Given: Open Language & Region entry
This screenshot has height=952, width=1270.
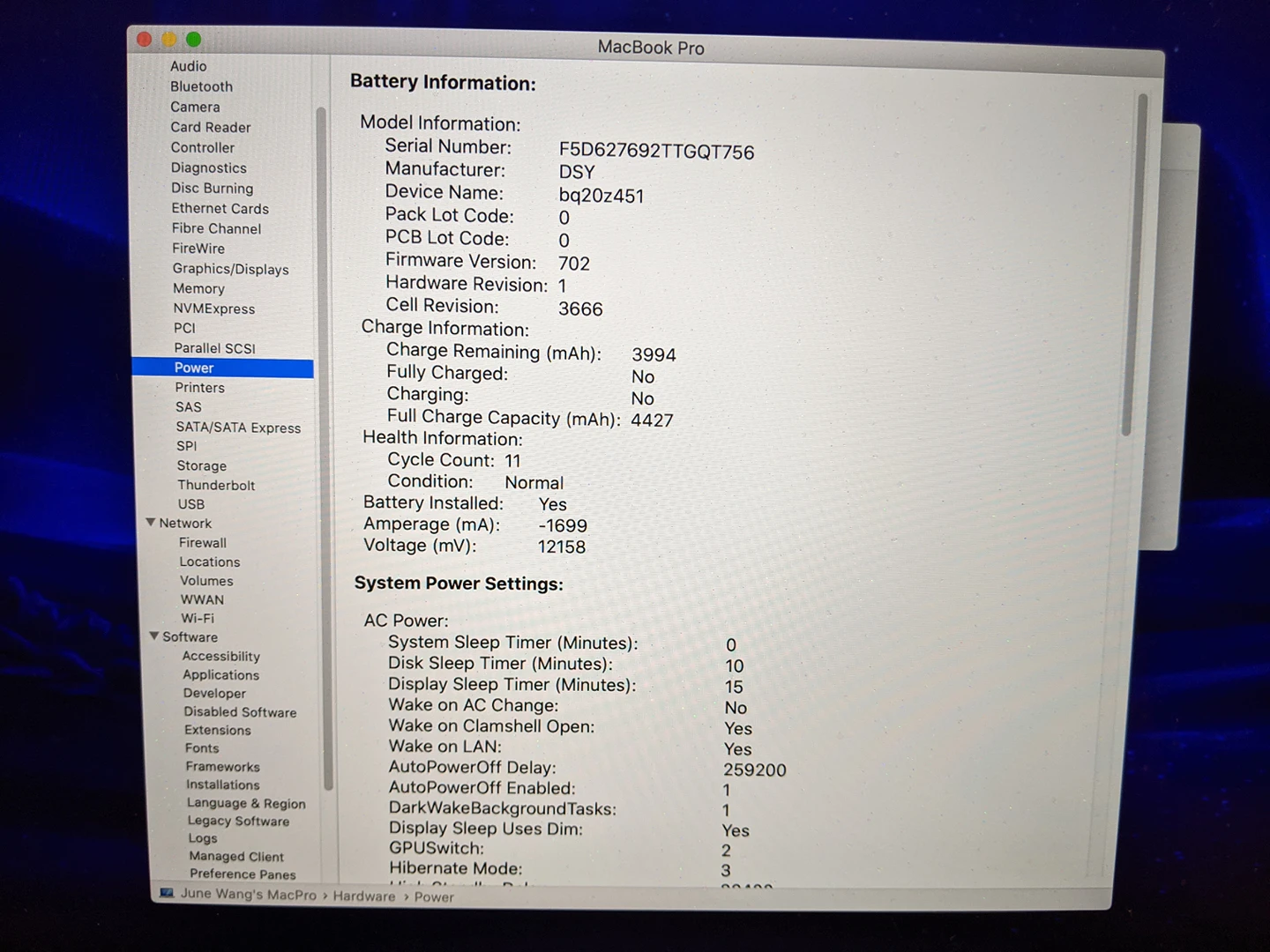Looking at the screenshot, I should pyautogui.click(x=246, y=803).
